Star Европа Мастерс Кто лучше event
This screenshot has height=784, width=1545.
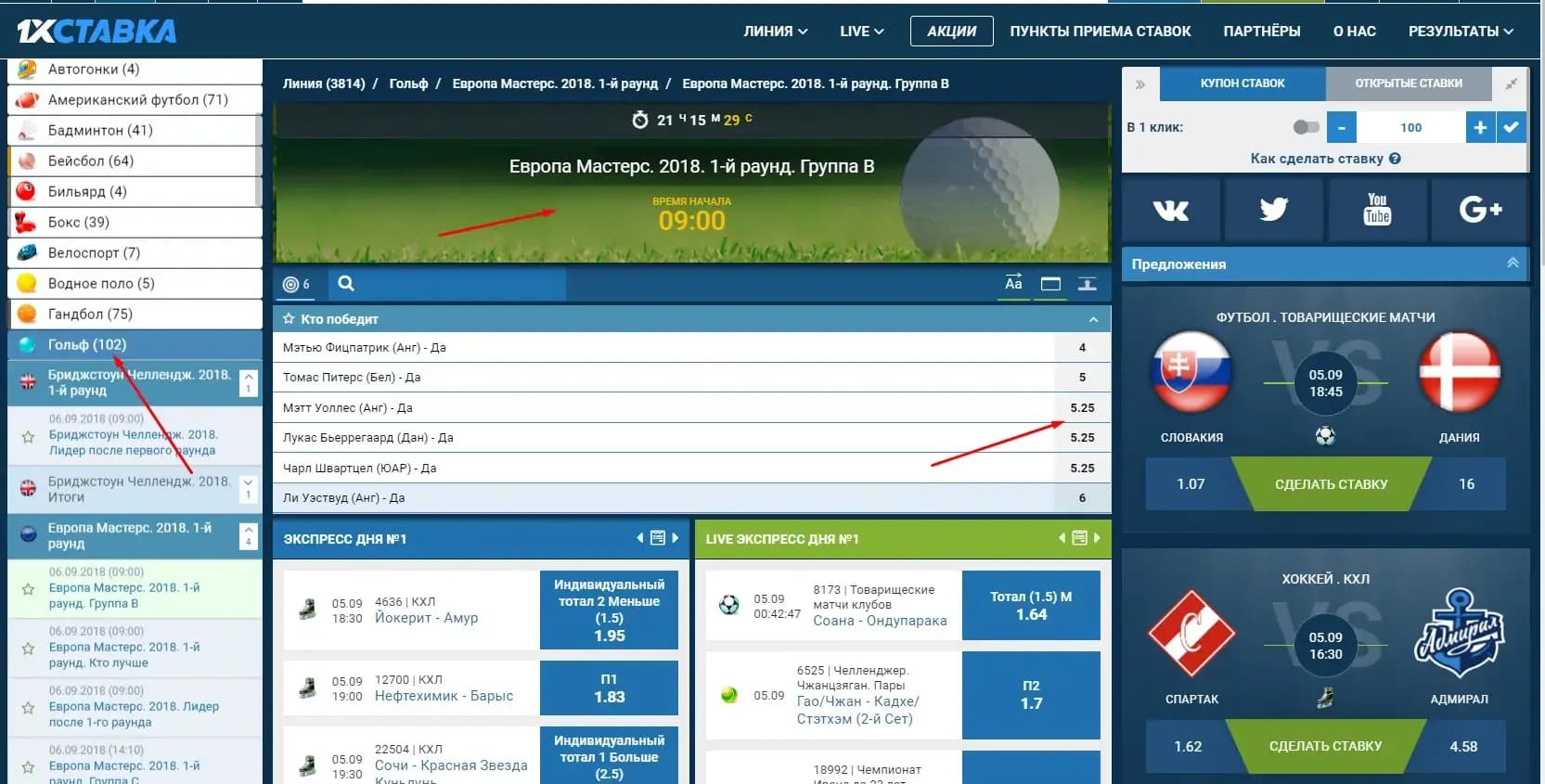pyautogui.click(x=28, y=649)
